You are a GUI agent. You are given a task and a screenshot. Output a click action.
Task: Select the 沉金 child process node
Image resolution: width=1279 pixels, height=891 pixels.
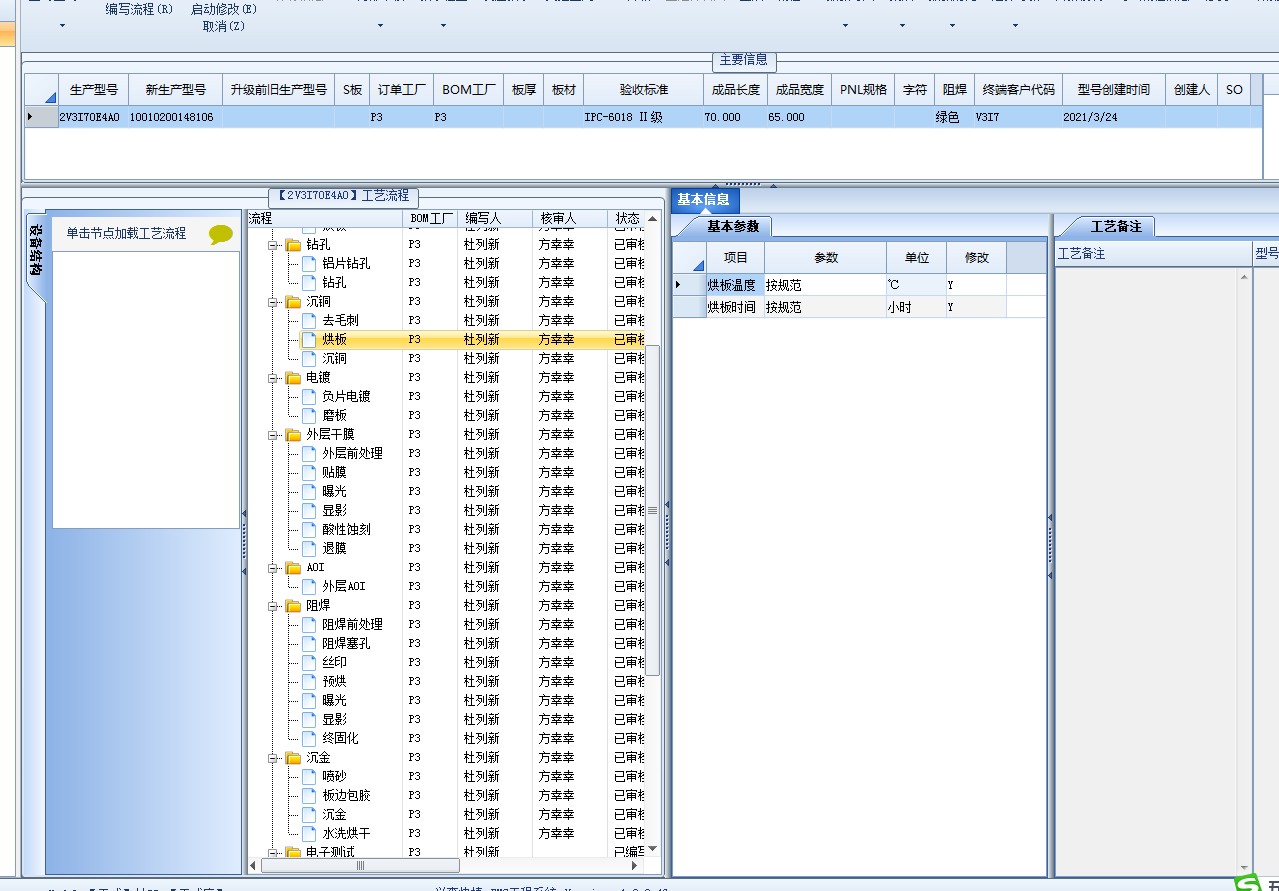coord(334,815)
